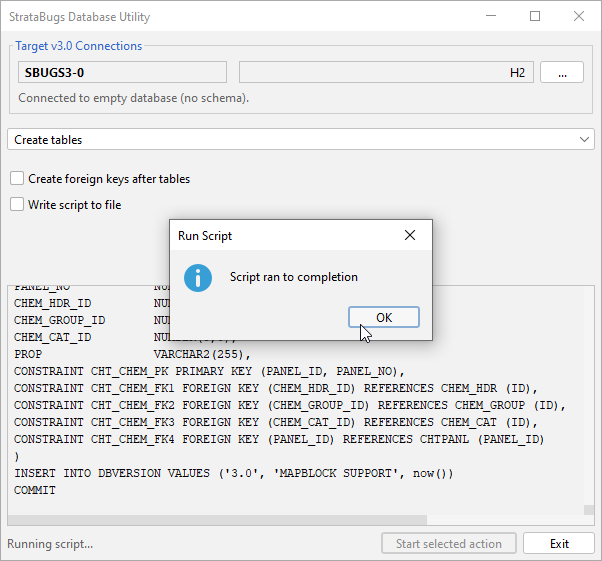
Task: Minimize the StrataBugs Database Utility window
Action: tap(491, 16)
